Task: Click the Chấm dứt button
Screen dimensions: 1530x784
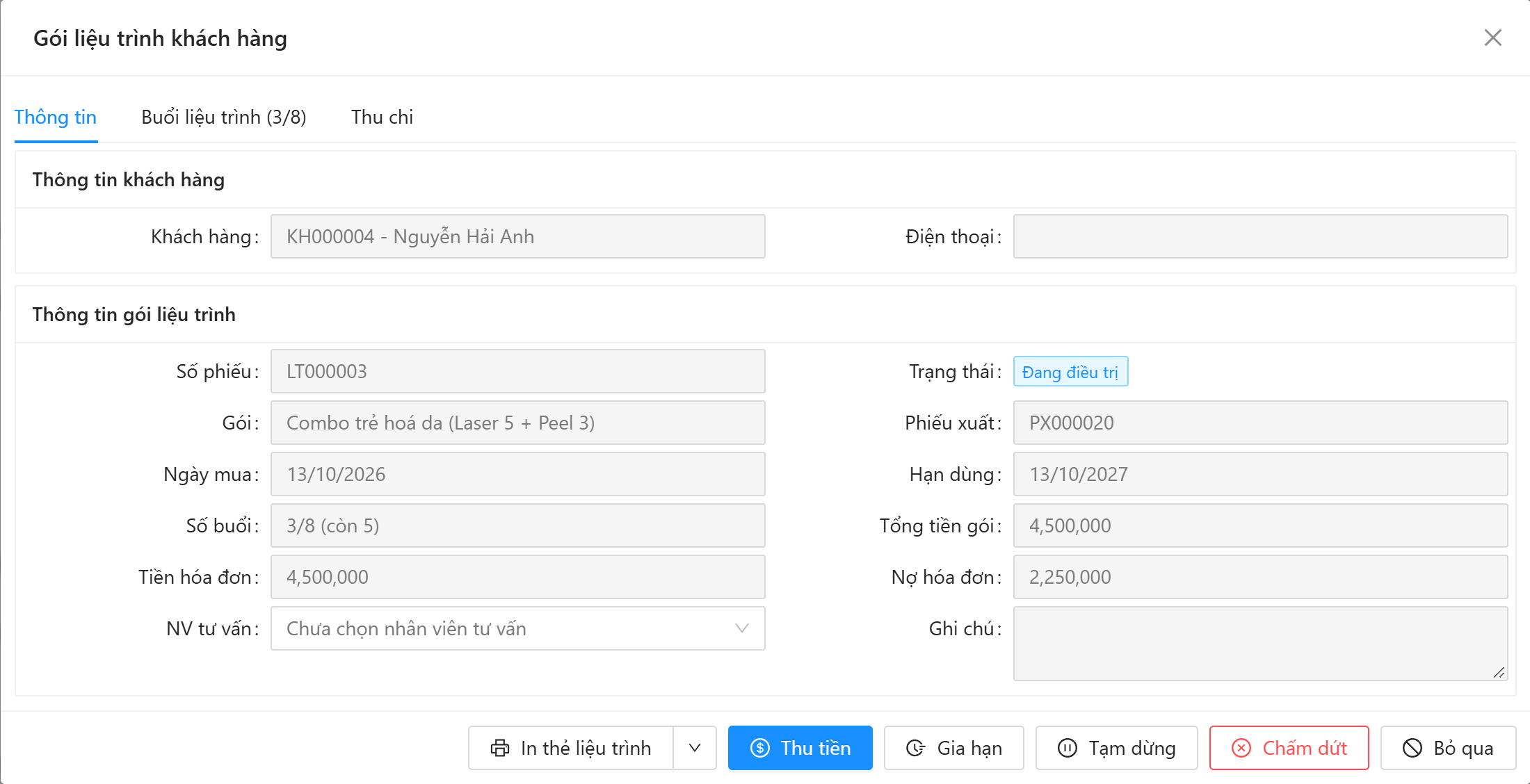Action: tap(1289, 748)
